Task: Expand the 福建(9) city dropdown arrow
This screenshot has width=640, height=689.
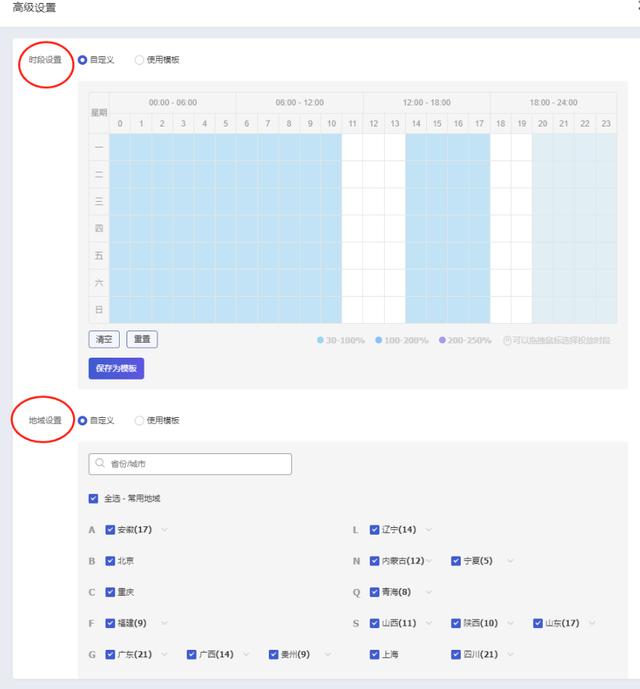Action: pyautogui.click(x=164, y=623)
